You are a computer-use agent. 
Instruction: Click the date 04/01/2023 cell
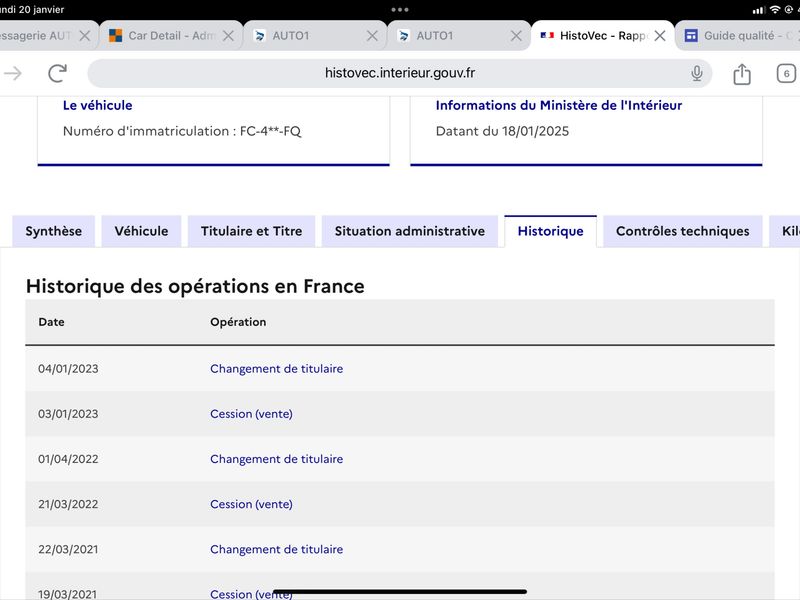tap(68, 369)
